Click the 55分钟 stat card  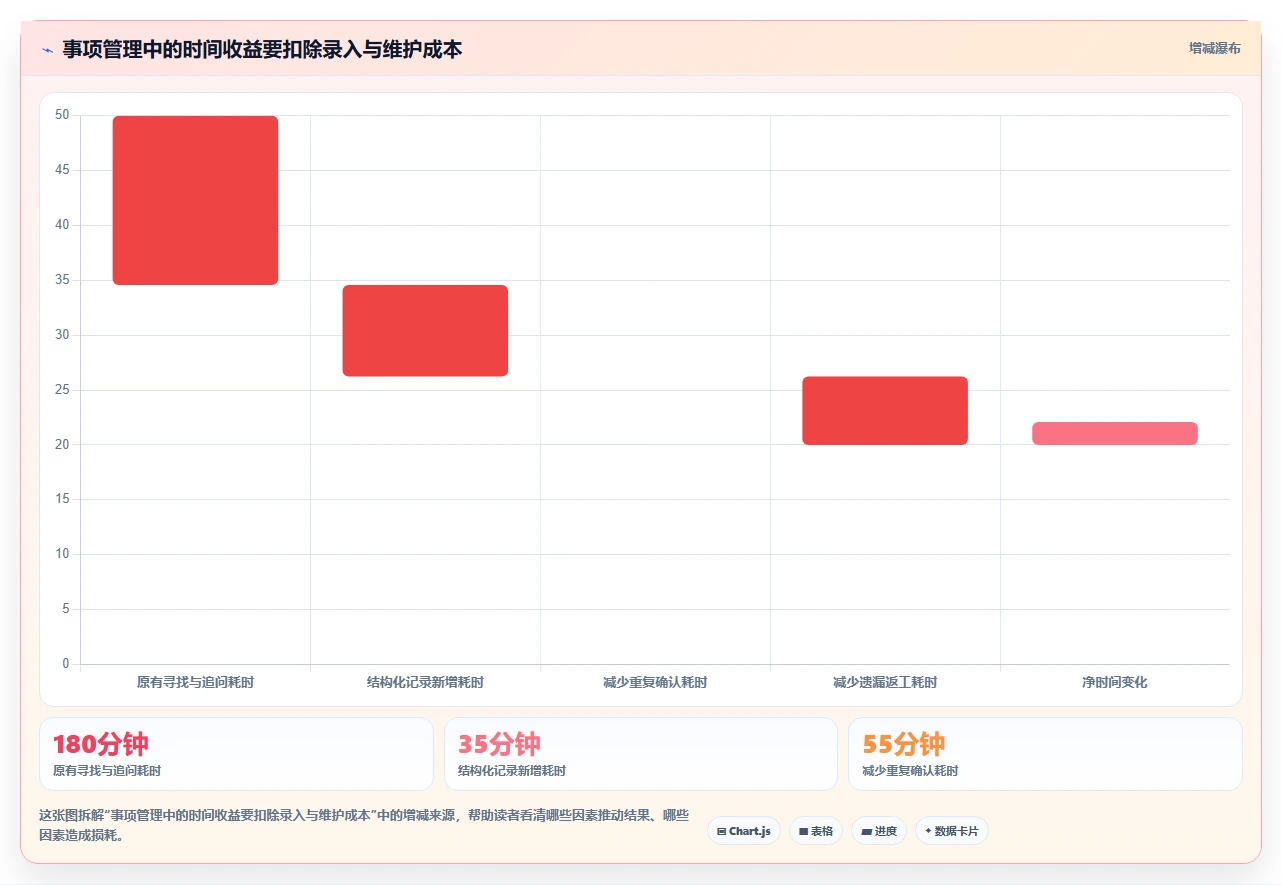point(1045,754)
